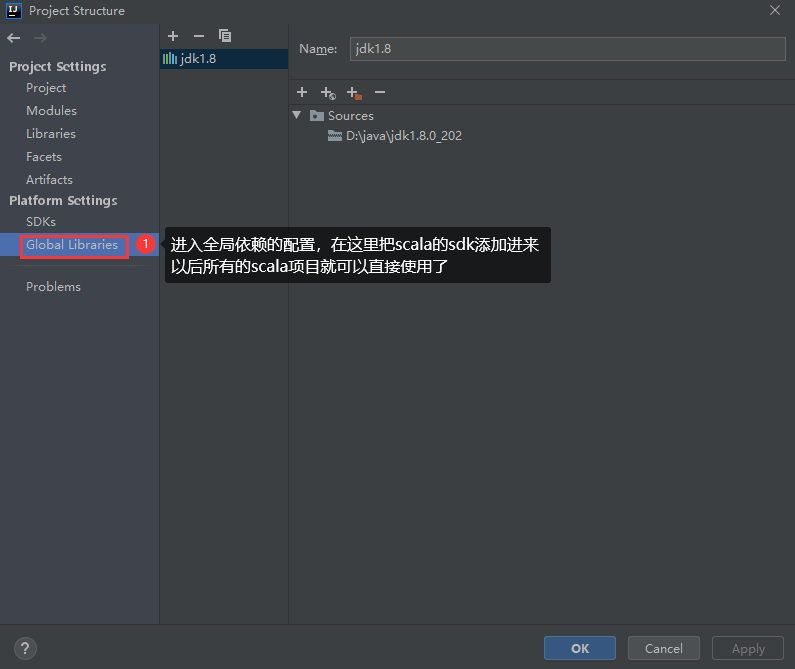Image resolution: width=795 pixels, height=669 pixels.
Task: Go back using the left arrow
Action: point(14,38)
